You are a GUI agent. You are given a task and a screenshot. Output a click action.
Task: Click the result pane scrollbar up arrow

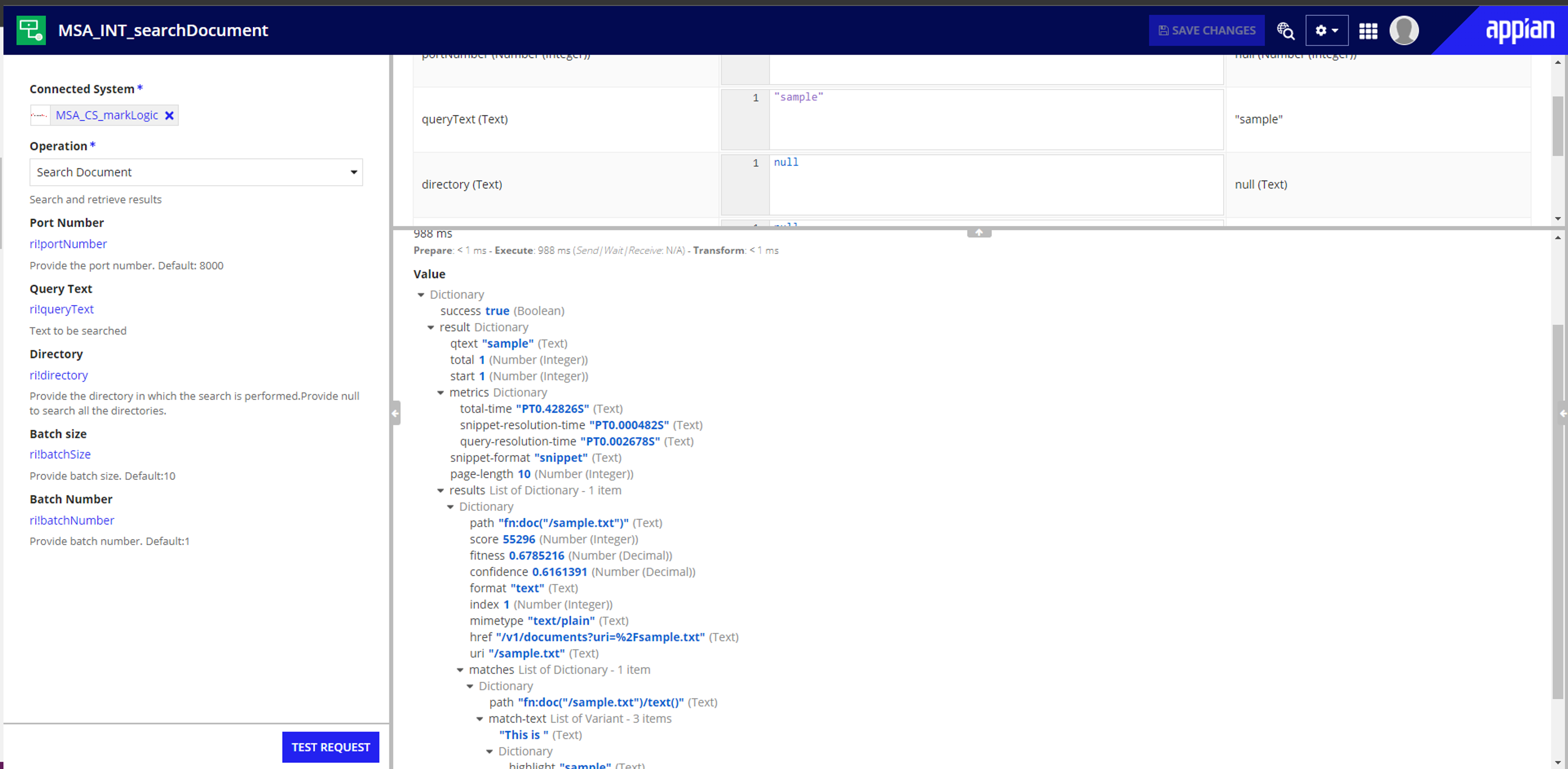(x=1557, y=237)
